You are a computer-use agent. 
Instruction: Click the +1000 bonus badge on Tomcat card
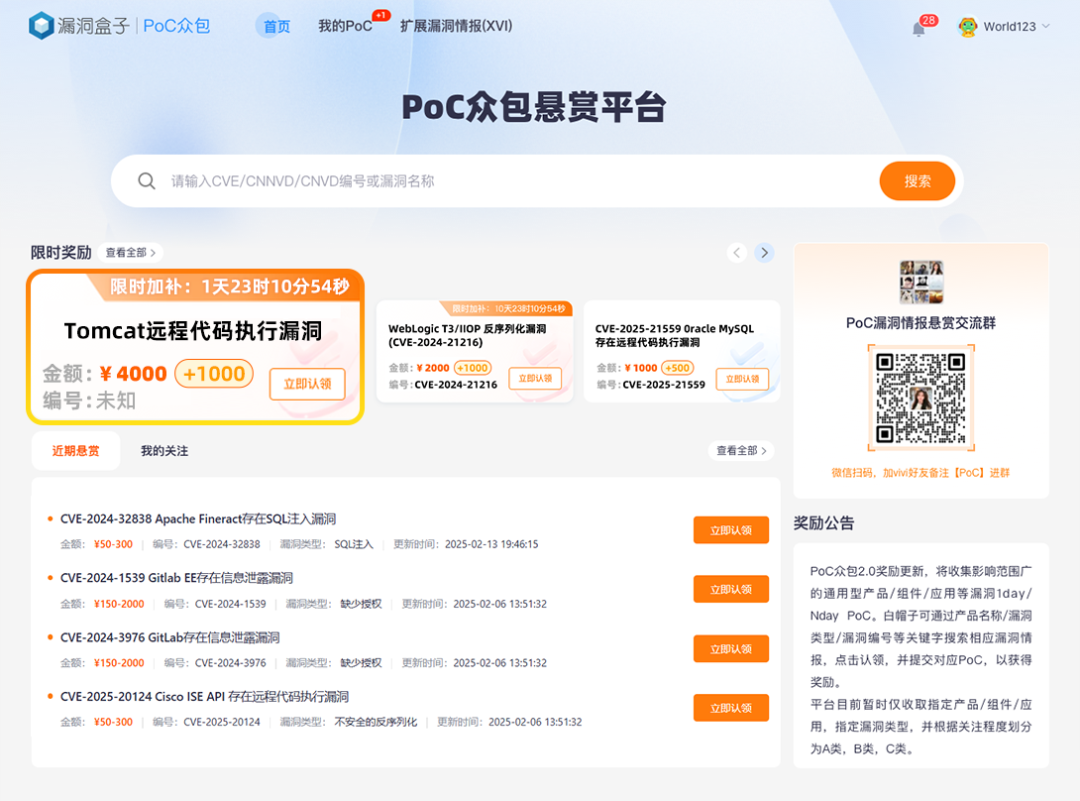[214, 373]
